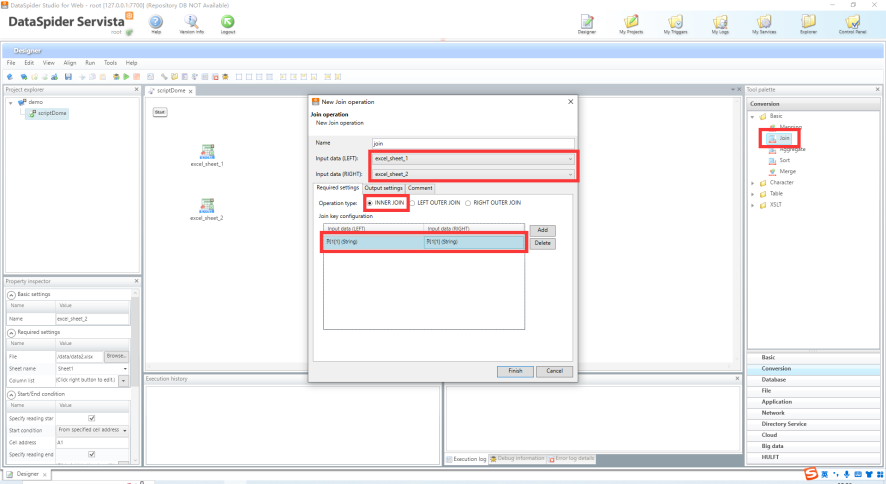Click the Sogou S input method tray icon

click(x=811, y=473)
